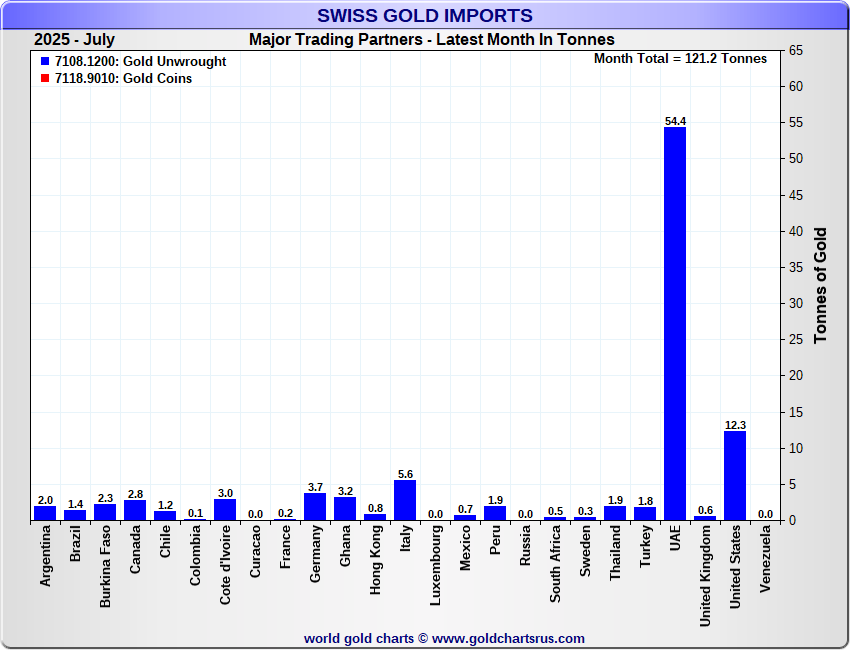Click the 7118.9010: Gold Coins legend text
Screen dimensions: 850x650
(x=124, y=79)
